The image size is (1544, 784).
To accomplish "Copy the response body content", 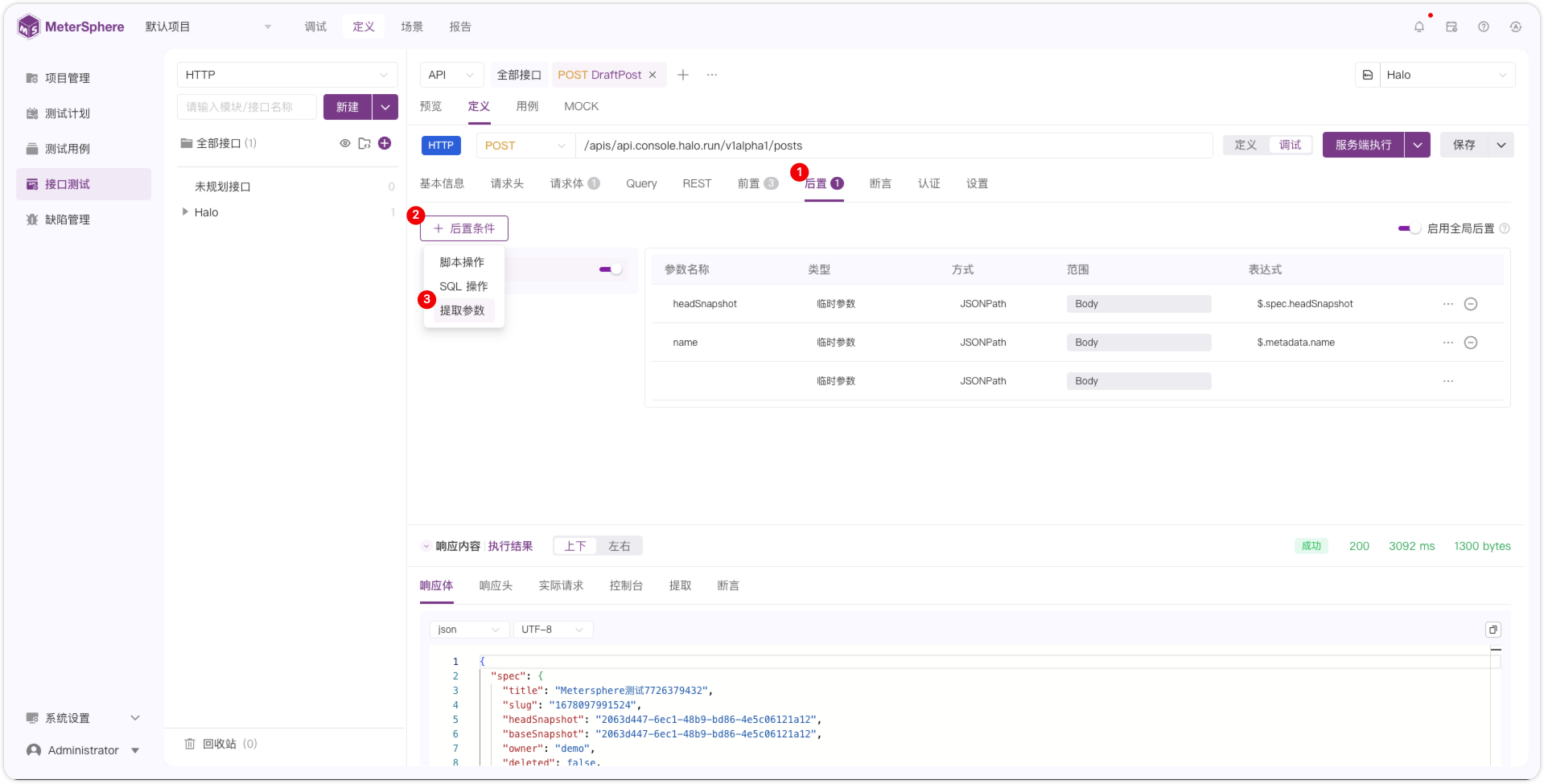I will click(x=1493, y=630).
